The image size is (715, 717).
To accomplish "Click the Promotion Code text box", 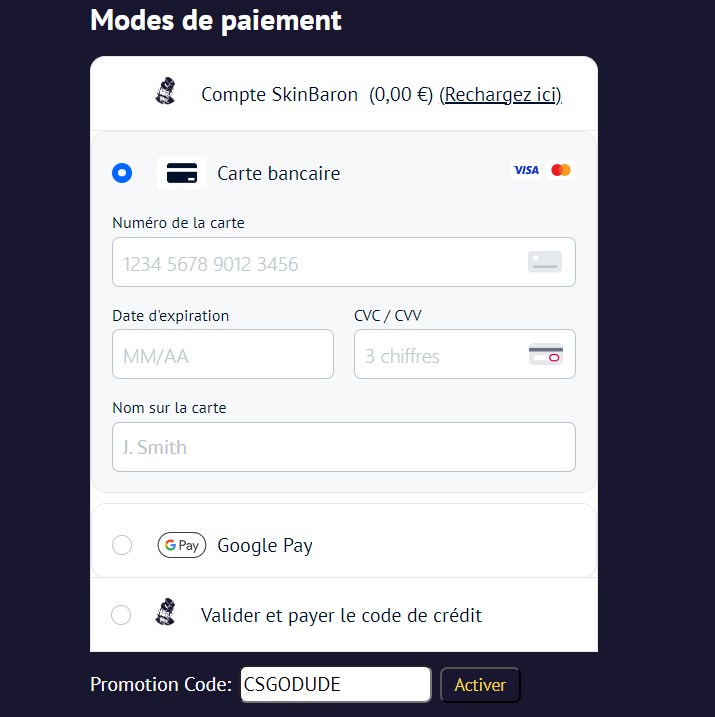I will pyautogui.click(x=335, y=685).
